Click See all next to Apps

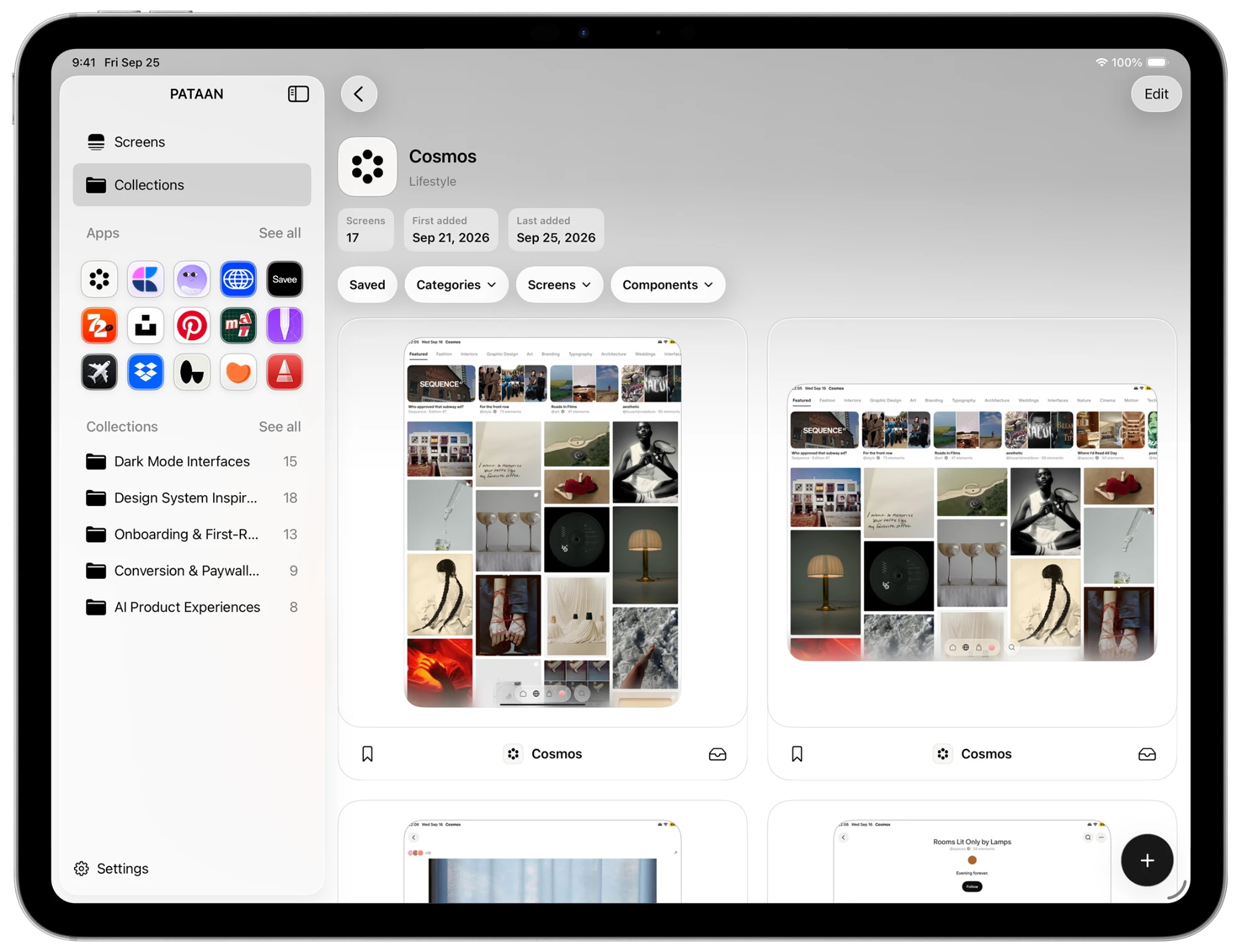279,233
